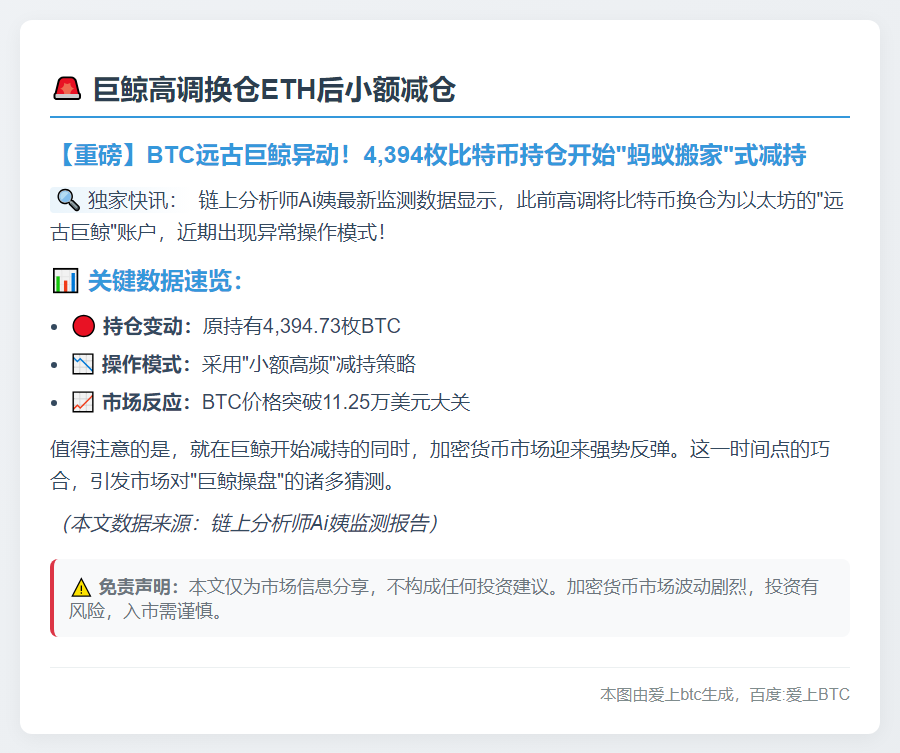Click the bar chart icon beside 关键数据速览
This screenshot has height=753, width=900.
(63, 280)
